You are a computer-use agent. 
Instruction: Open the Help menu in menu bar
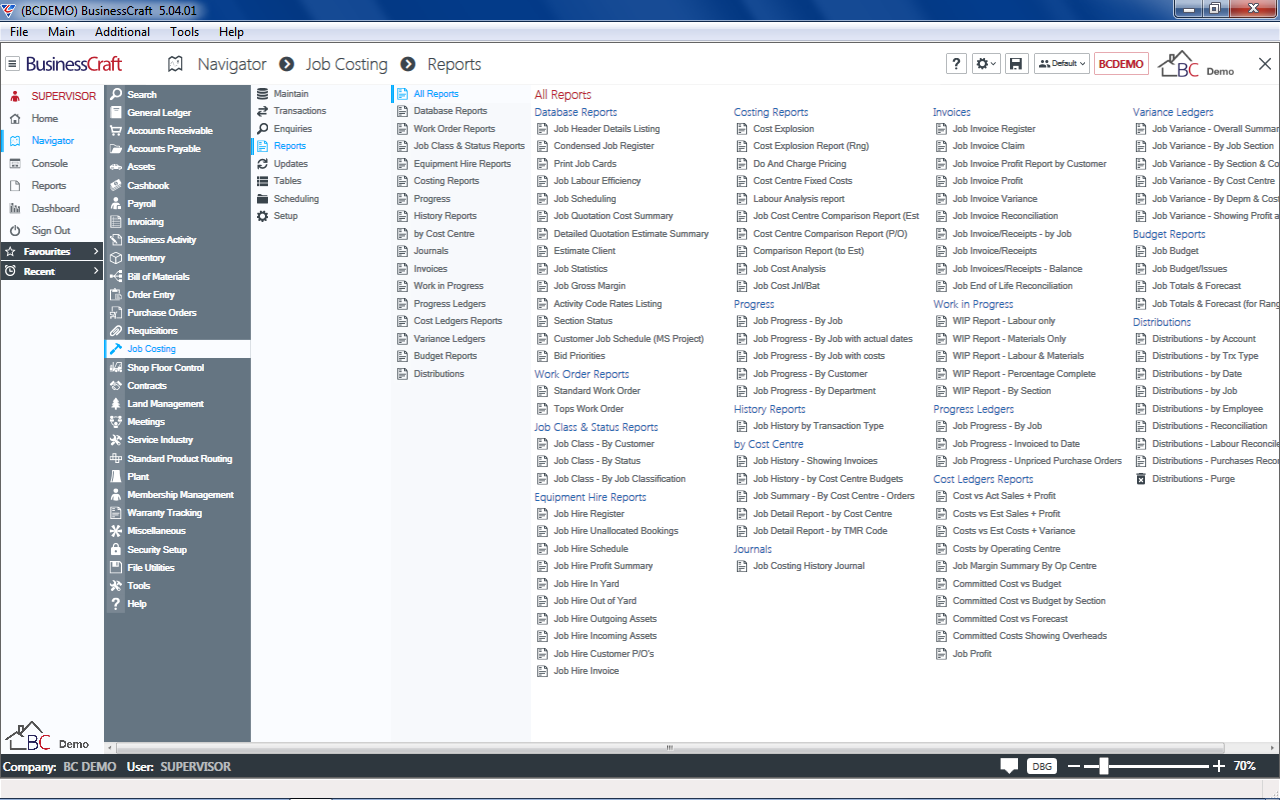(231, 32)
